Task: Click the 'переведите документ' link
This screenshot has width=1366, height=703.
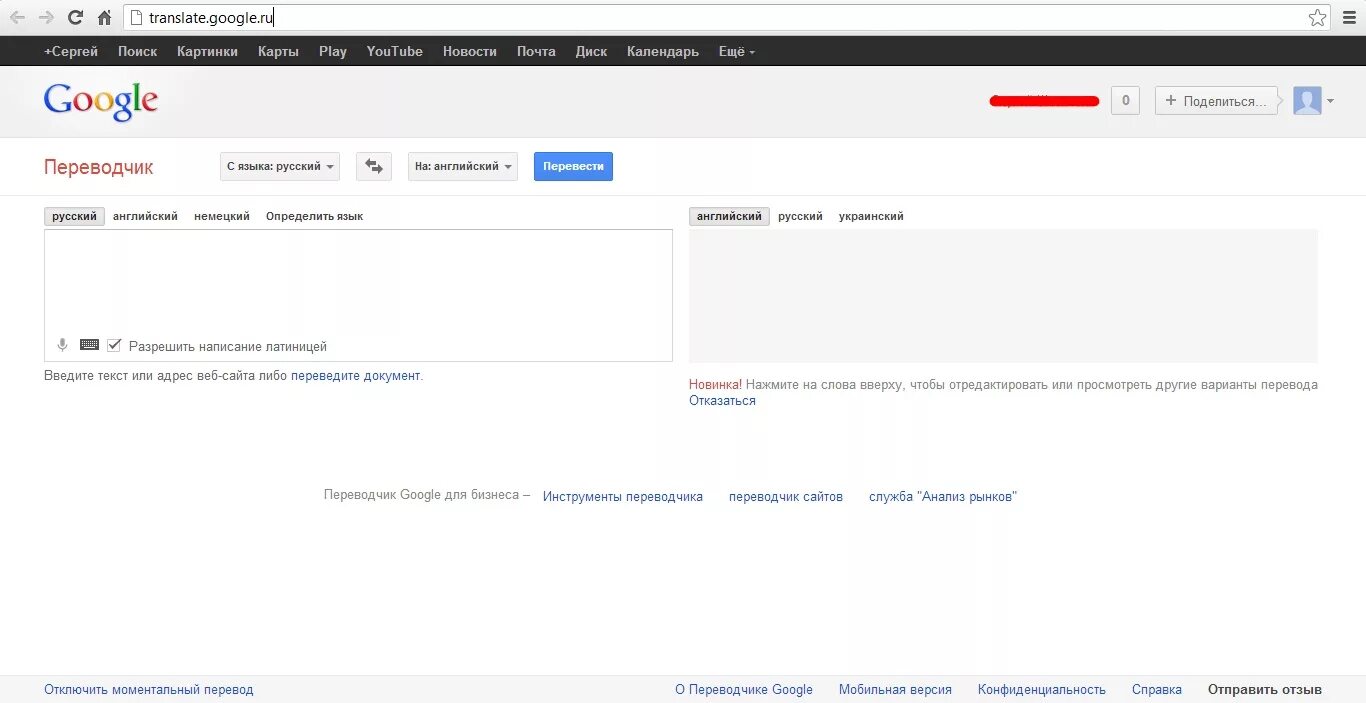Action: pyautogui.click(x=355, y=376)
